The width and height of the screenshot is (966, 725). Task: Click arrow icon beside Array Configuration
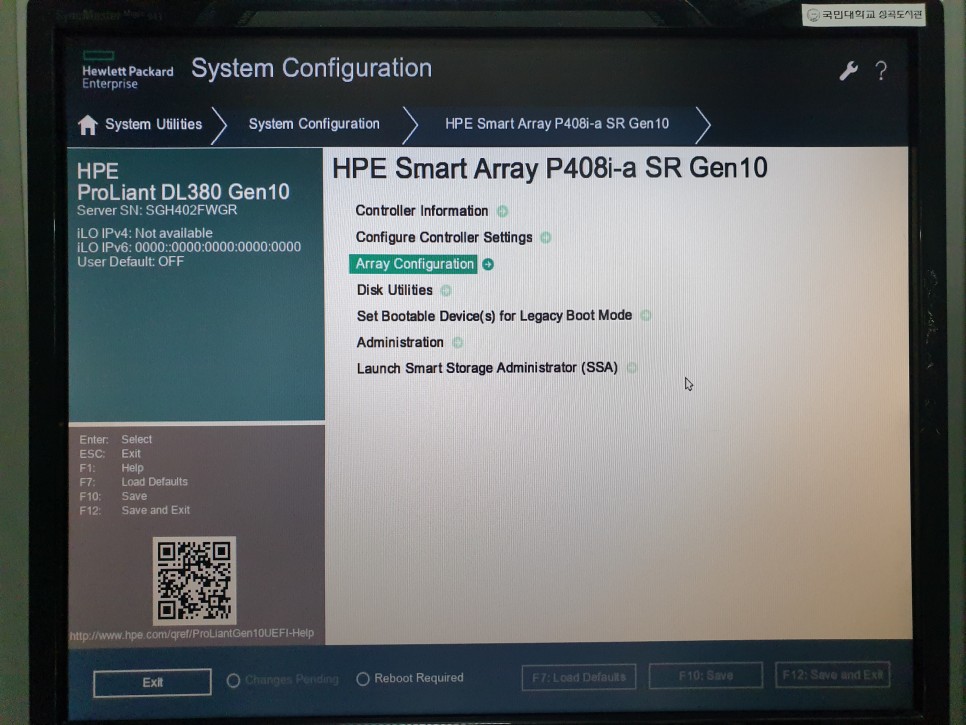click(488, 264)
